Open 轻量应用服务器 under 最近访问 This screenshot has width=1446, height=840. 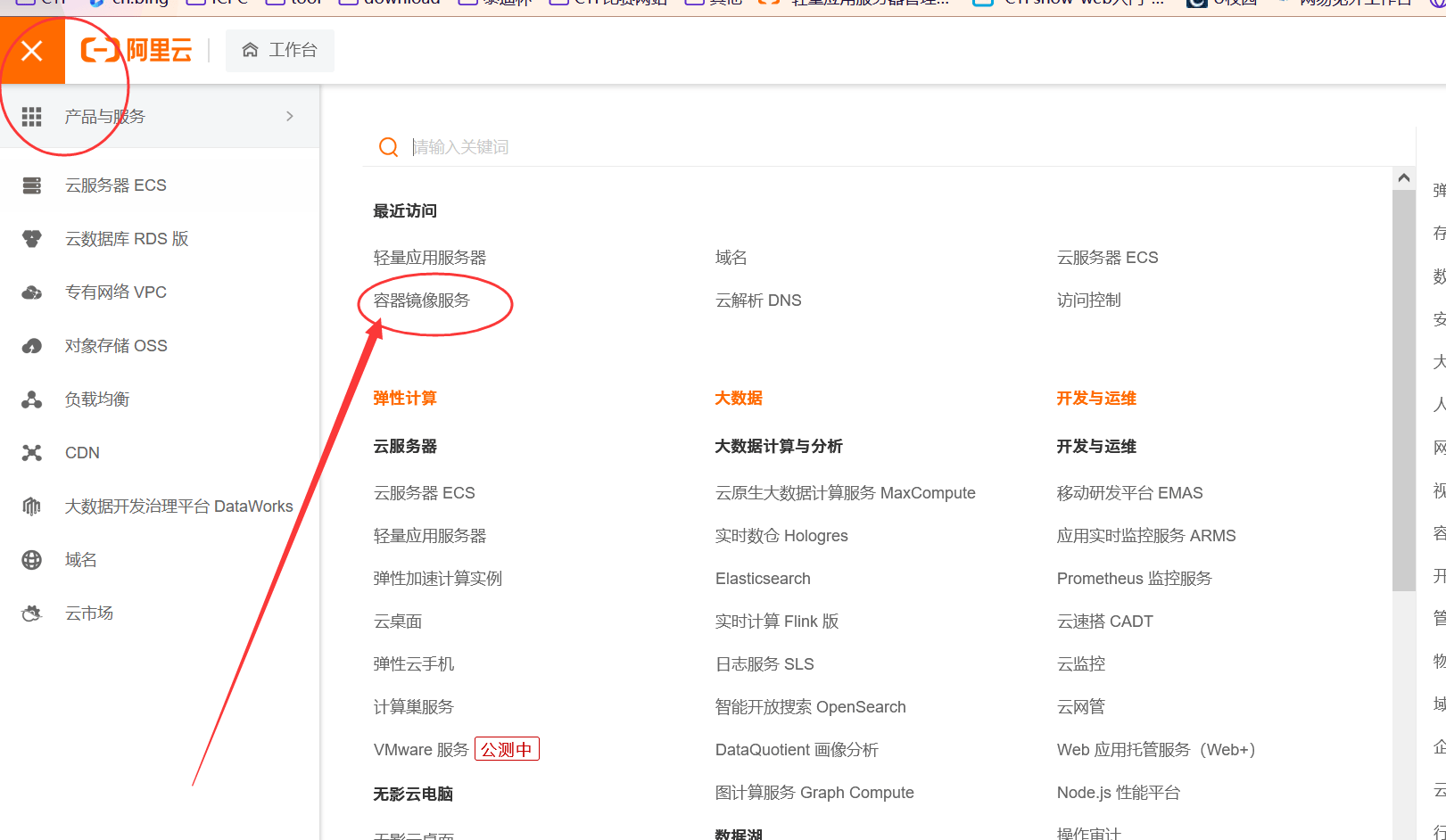pyautogui.click(x=430, y=258)
